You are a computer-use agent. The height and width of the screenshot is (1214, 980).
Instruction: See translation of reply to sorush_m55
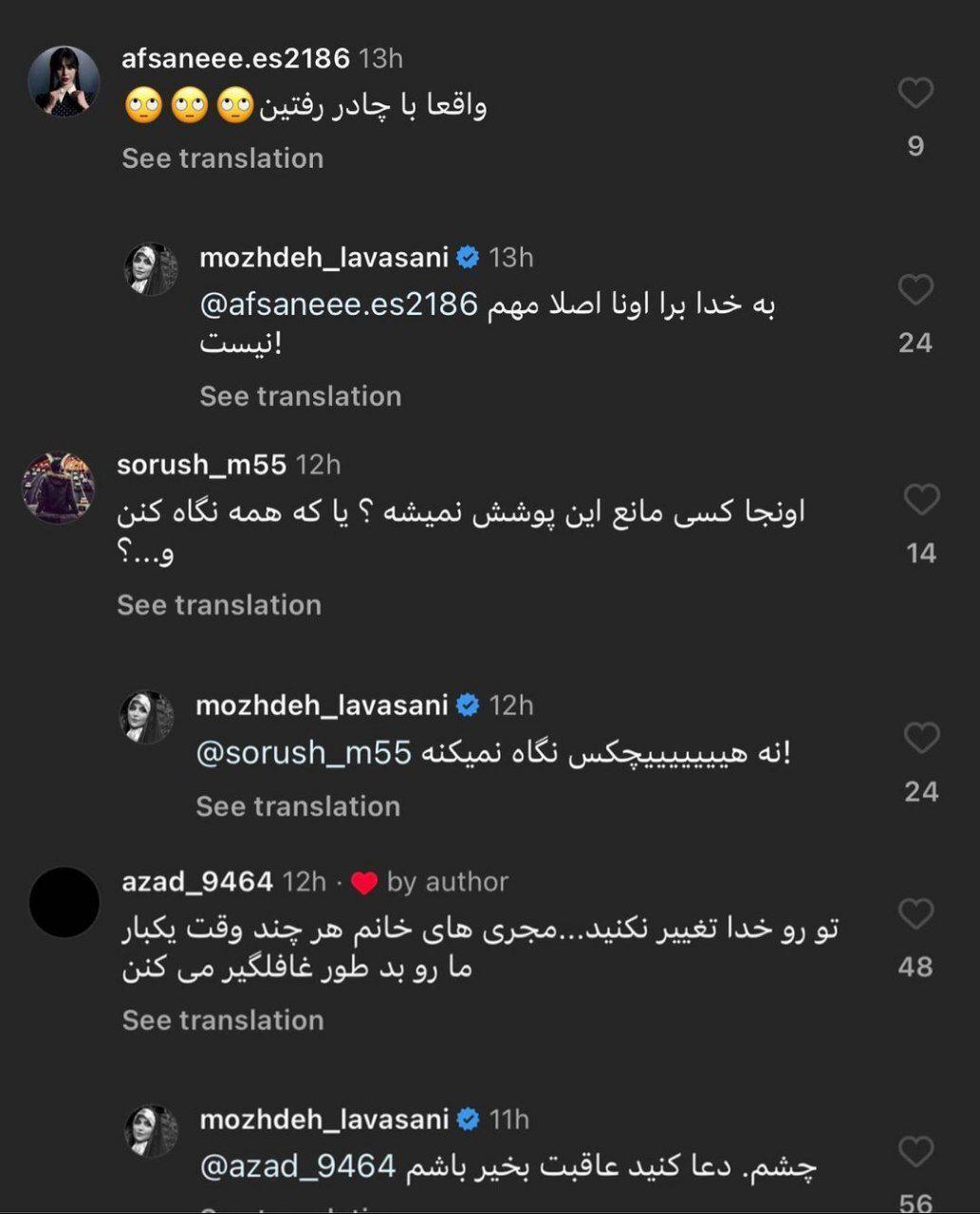tap(298, 806)
